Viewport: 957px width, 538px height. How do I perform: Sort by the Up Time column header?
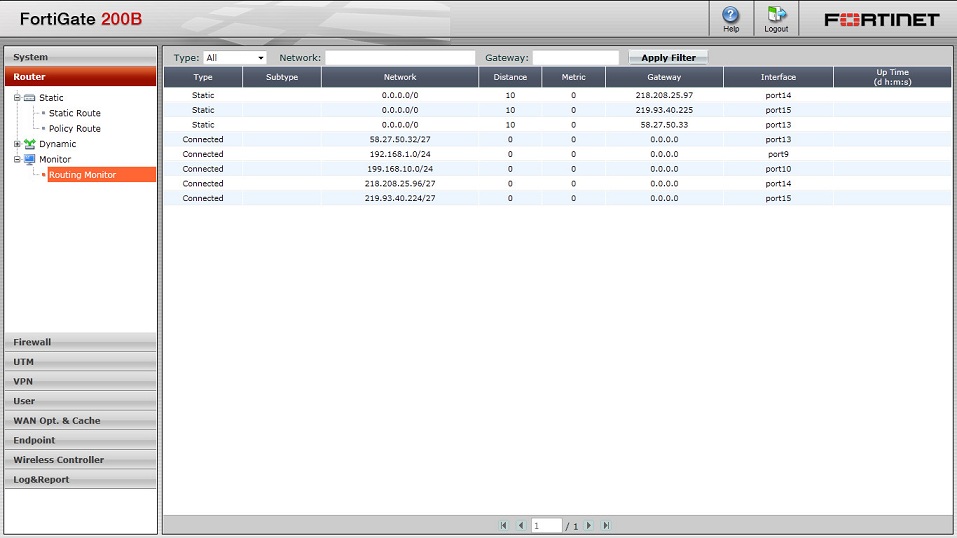click(x=892, y=77)
